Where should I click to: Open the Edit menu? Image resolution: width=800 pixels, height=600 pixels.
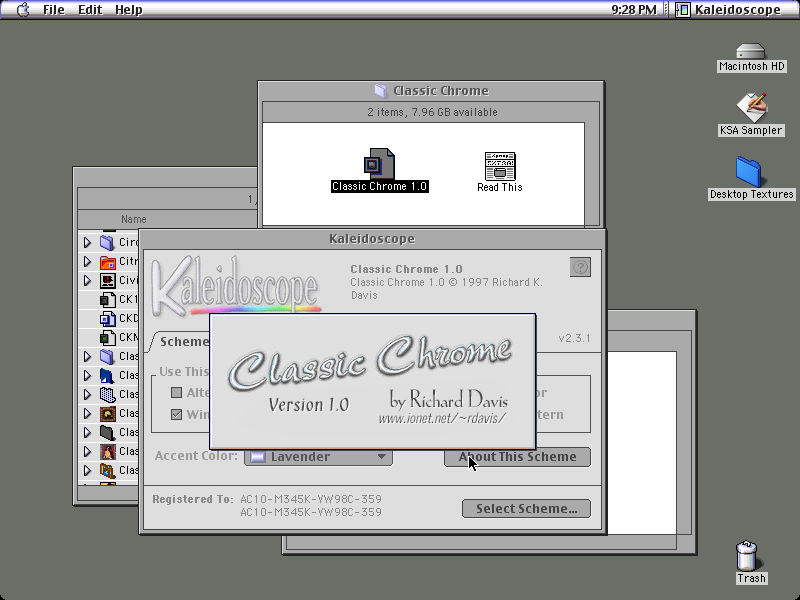point(90,10)
